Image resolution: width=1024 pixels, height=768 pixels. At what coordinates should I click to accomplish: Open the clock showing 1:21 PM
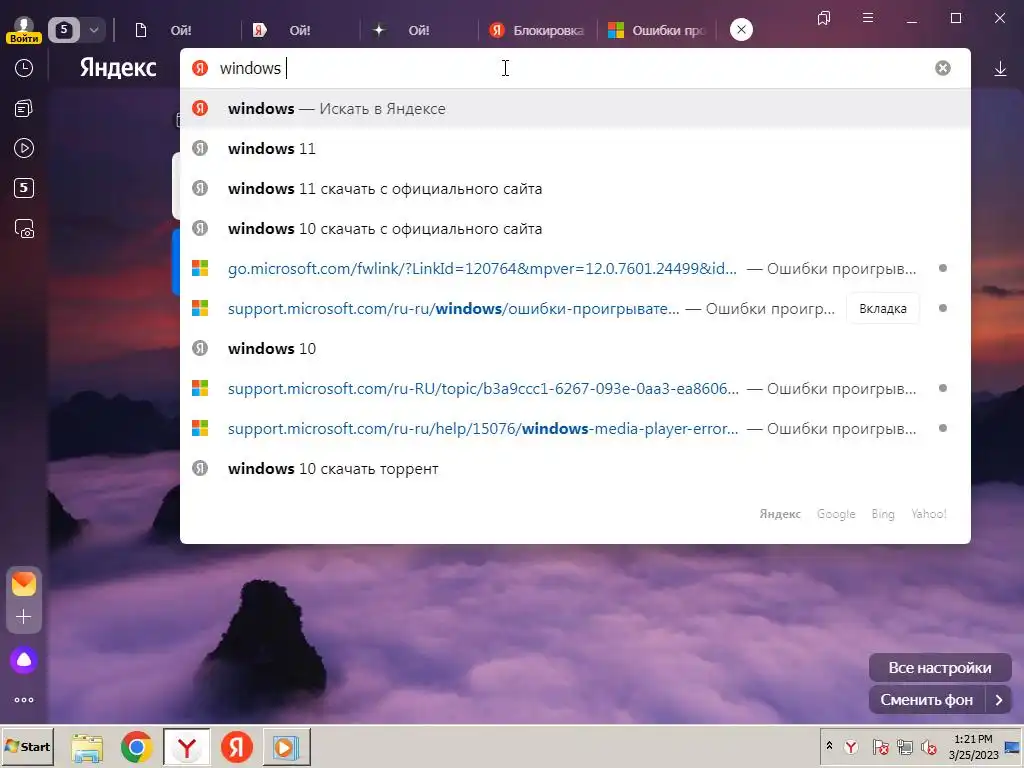[974, 747]
